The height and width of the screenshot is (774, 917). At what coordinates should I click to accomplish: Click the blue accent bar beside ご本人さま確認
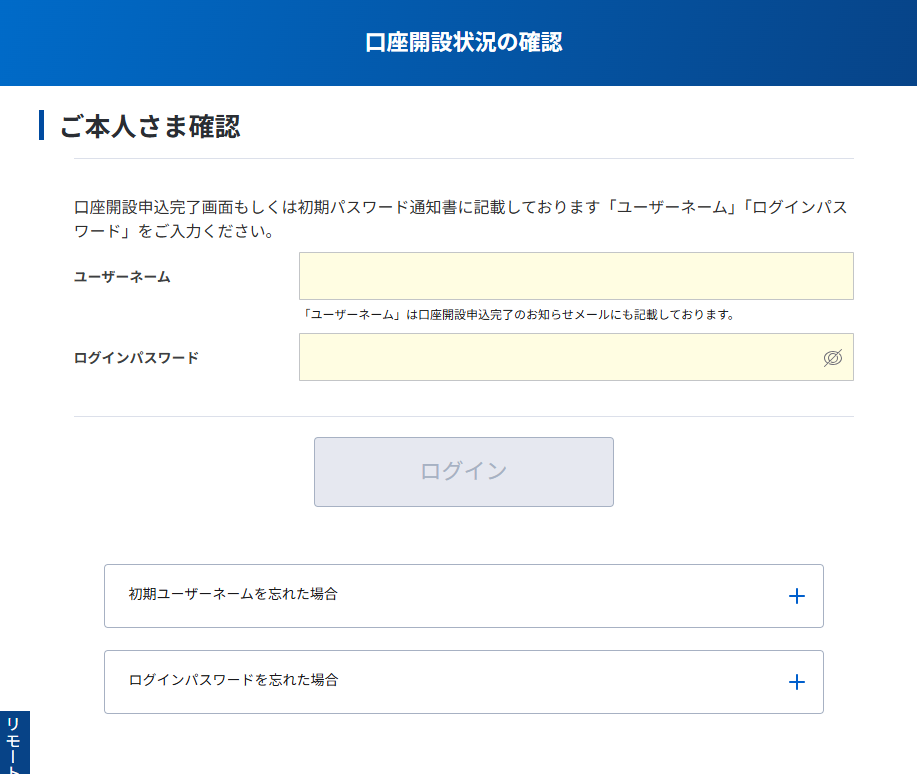tap(42, 126)
